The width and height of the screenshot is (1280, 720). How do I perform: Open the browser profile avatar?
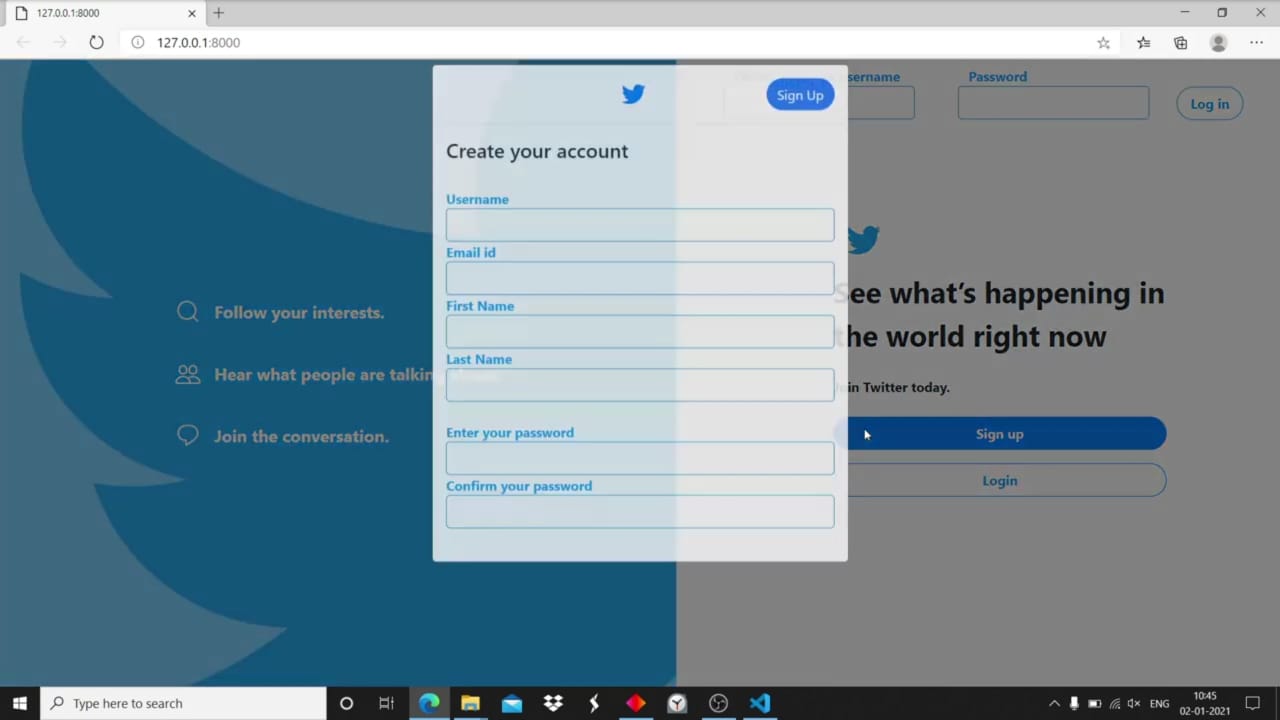[1218, 42]
